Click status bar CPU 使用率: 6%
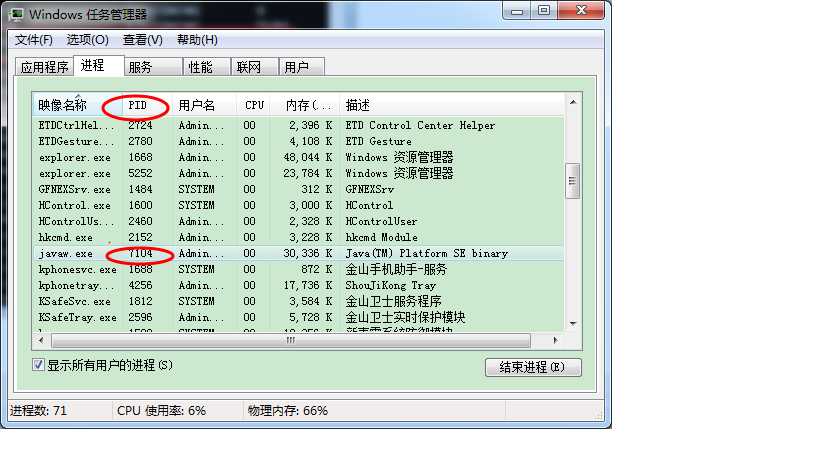Screen dimensions: 819x460 [161, 410]
